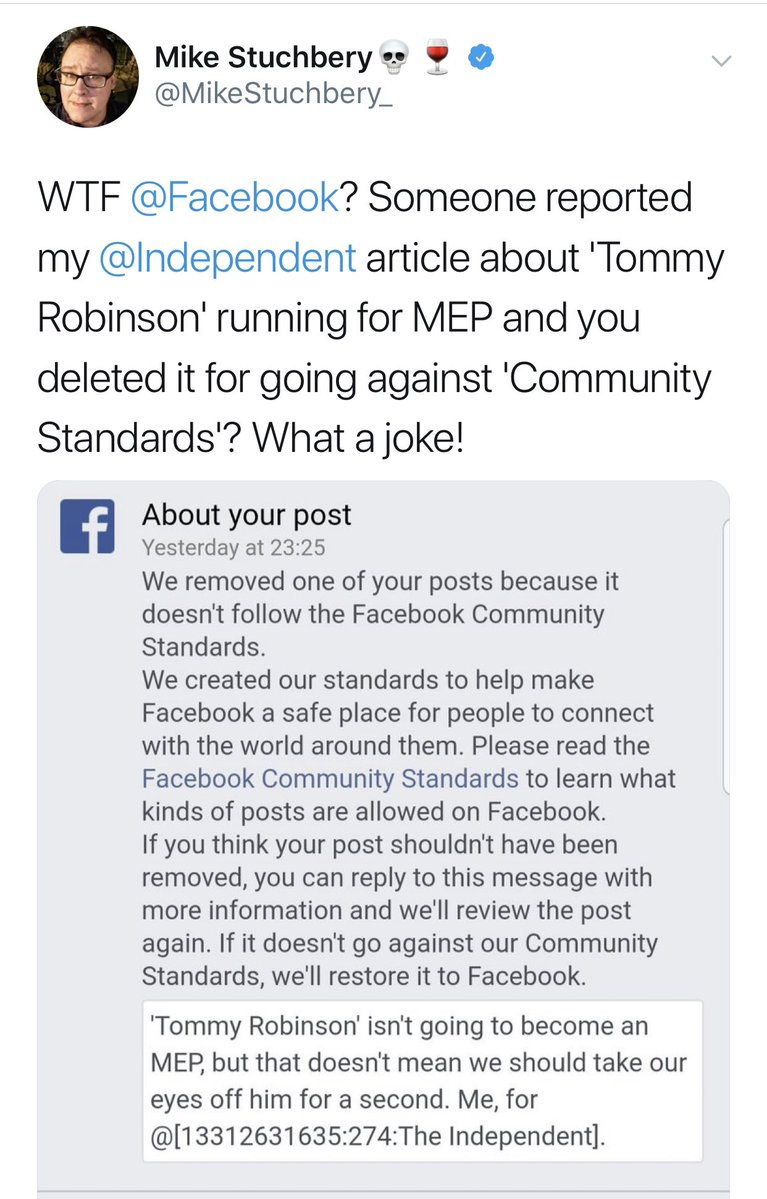Open Mike Stuchbery's profile photo

click(87, 77)
